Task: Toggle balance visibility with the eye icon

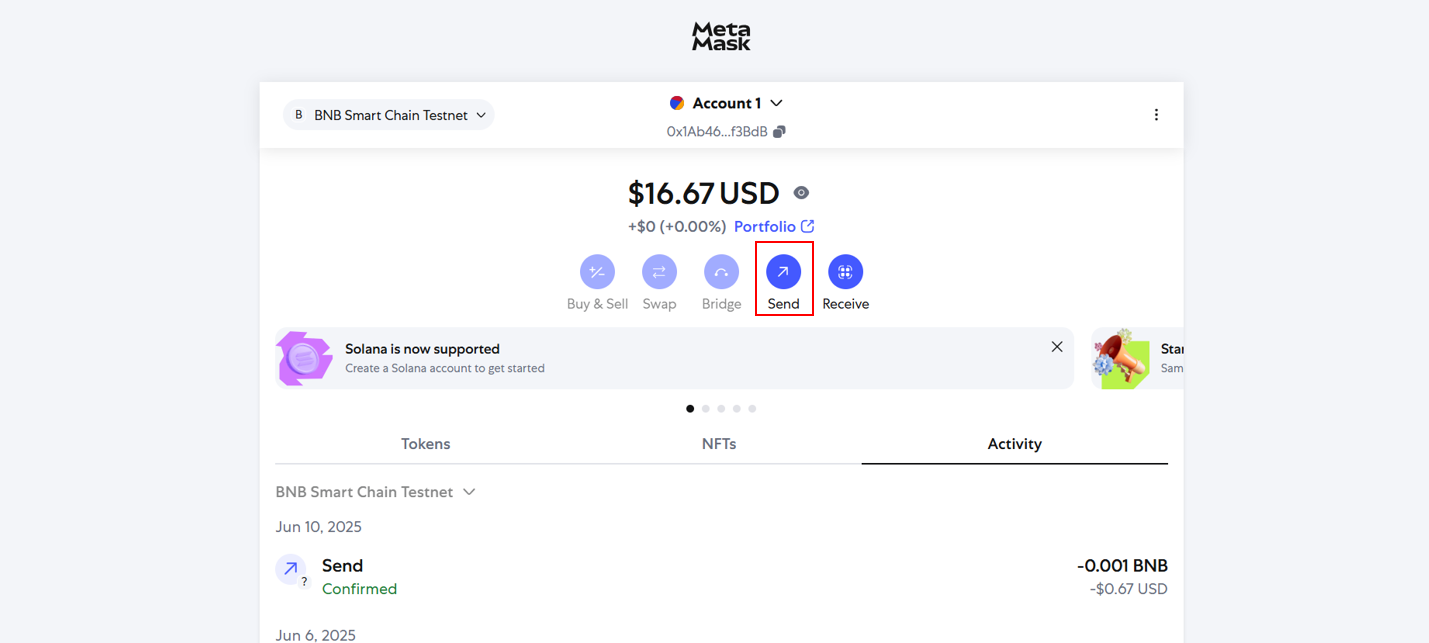Action: (x=801, y=193)
